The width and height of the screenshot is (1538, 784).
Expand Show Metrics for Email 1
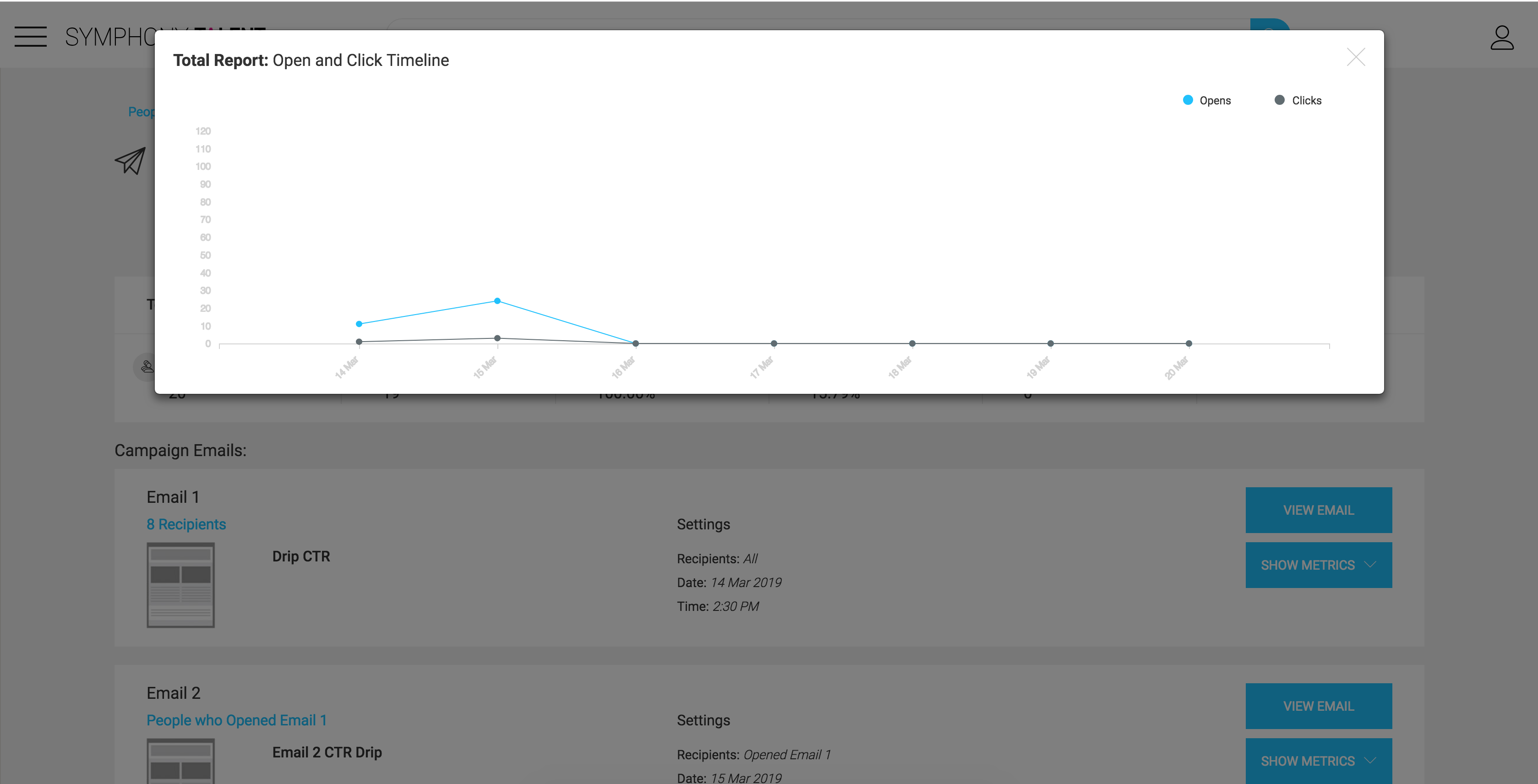click(1318, 565)
